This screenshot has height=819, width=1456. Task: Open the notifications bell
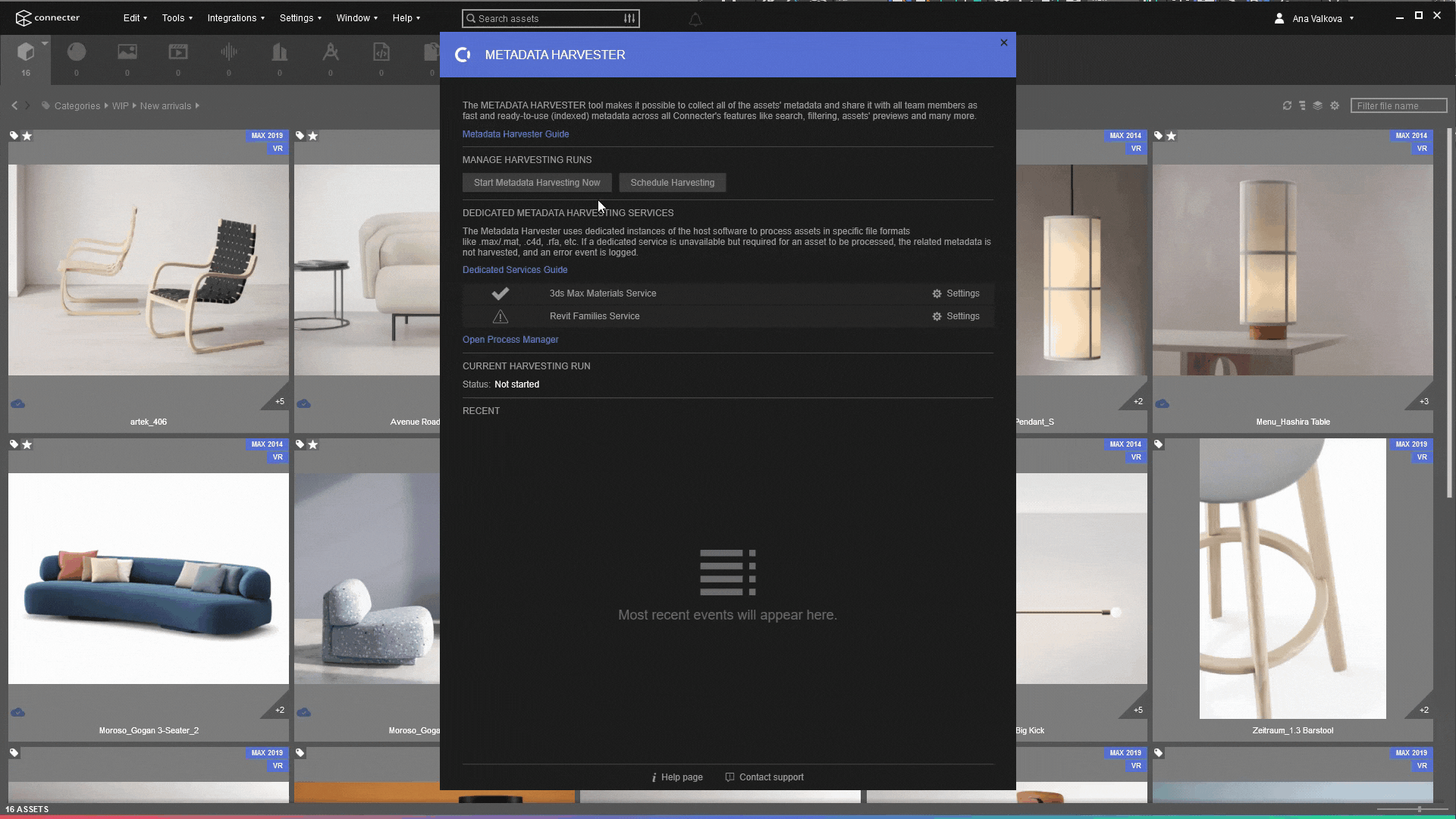[695, 19]
